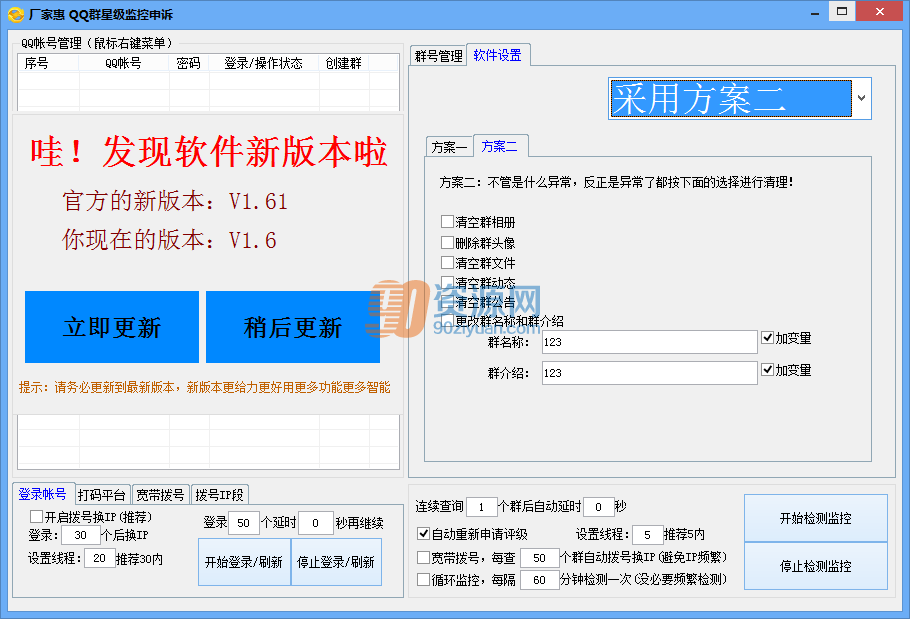Screen dimensions: 910x619
Task: Open the 宽带拨号 tab
Action: (x=160, y=495)
